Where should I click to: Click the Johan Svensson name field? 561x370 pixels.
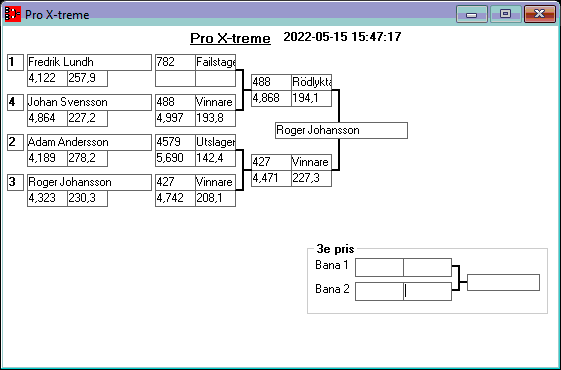coord(89,102)
